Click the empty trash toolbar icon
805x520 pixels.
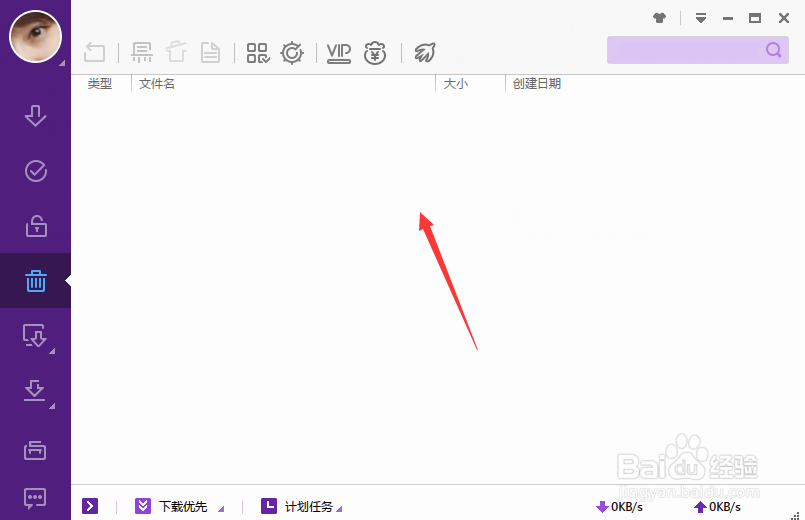tap(176, 52)
